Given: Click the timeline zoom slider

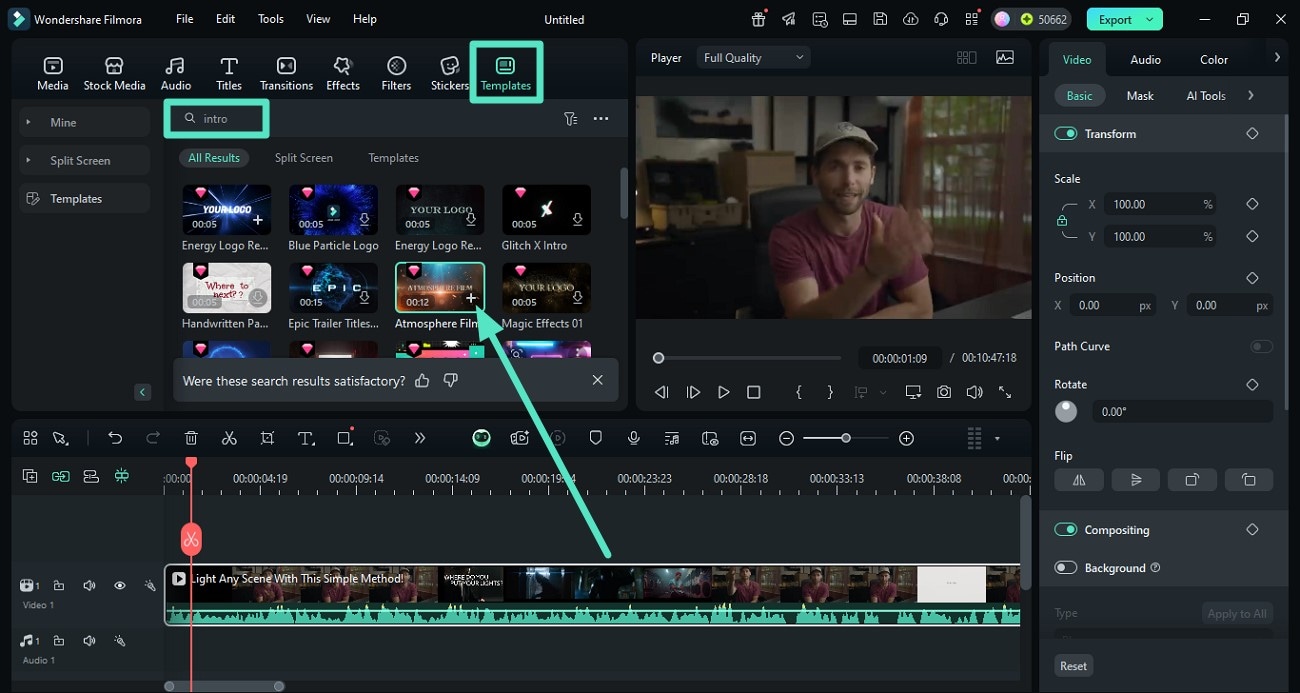Looking at the screenshot, I should [846, 438].
